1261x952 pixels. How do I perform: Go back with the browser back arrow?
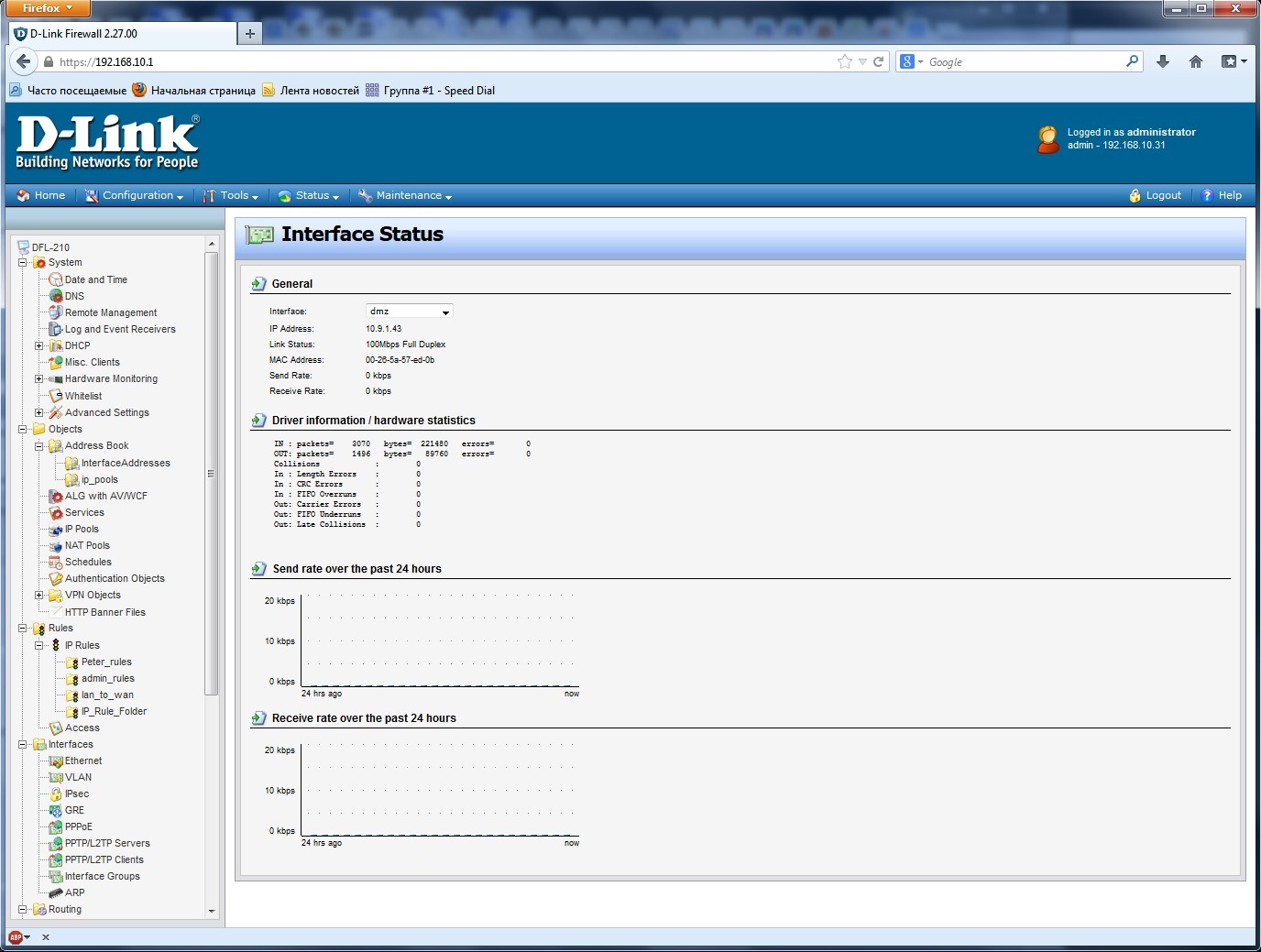pyautogui.click(x=24, y=61)
